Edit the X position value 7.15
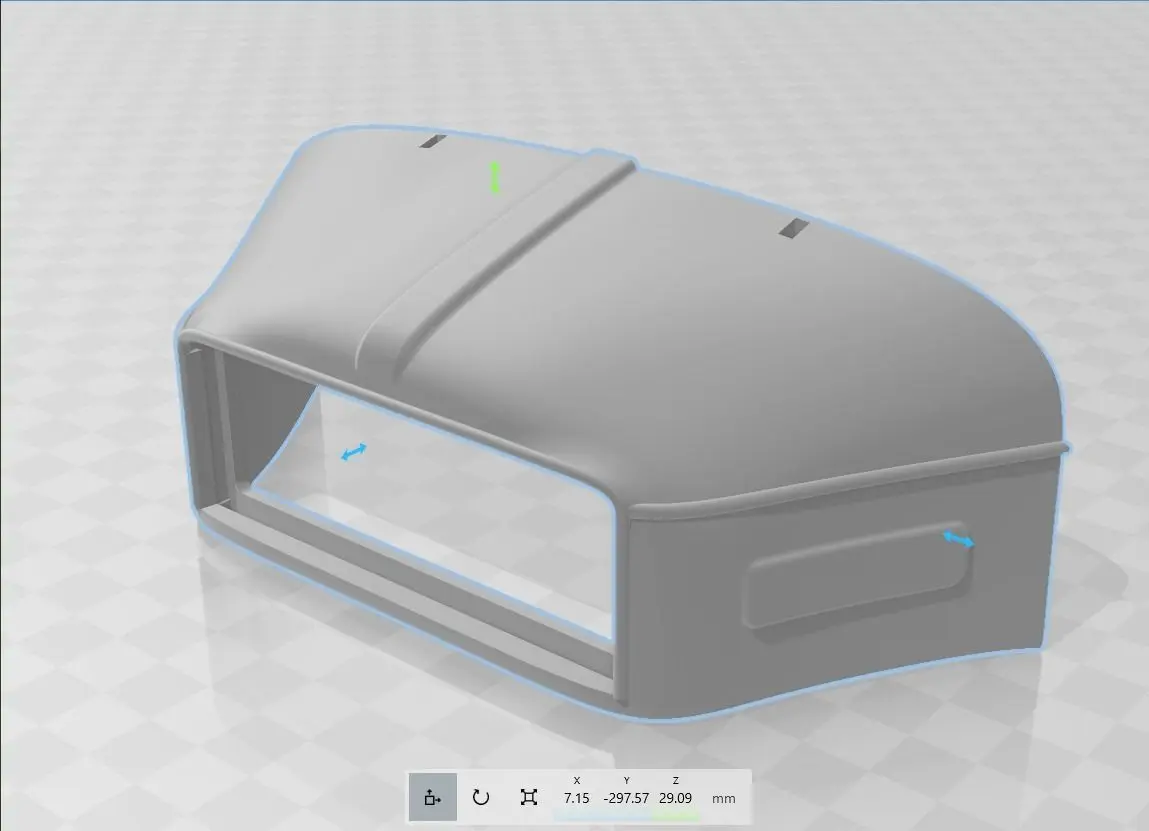Viewport: 1149px width, 831px height. tap(577, 798)
